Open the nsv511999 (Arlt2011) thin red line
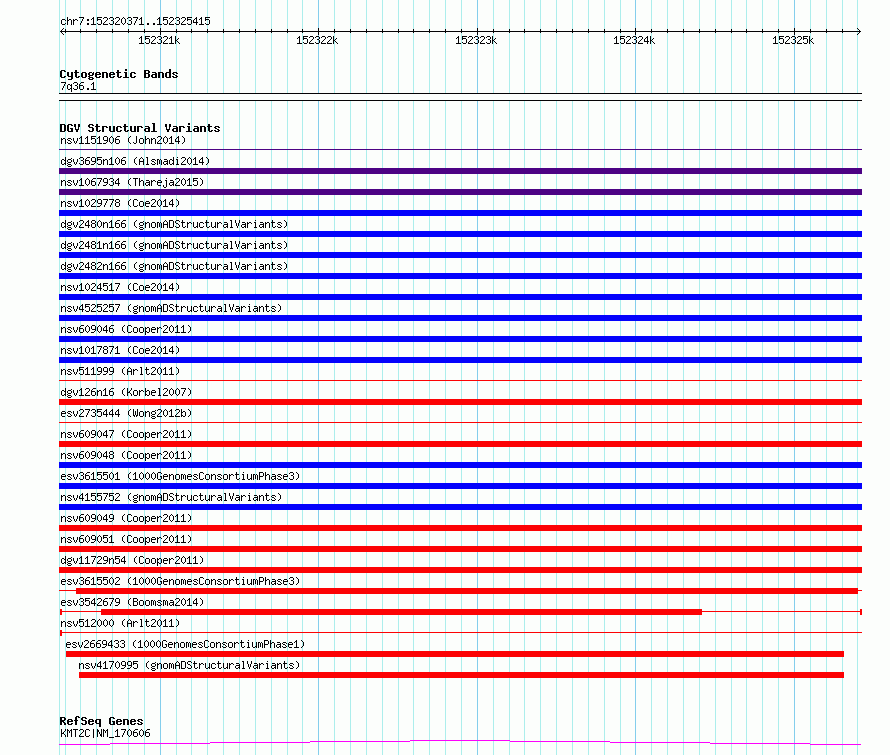This screenshot has width=890, height=755. [460, 380]
